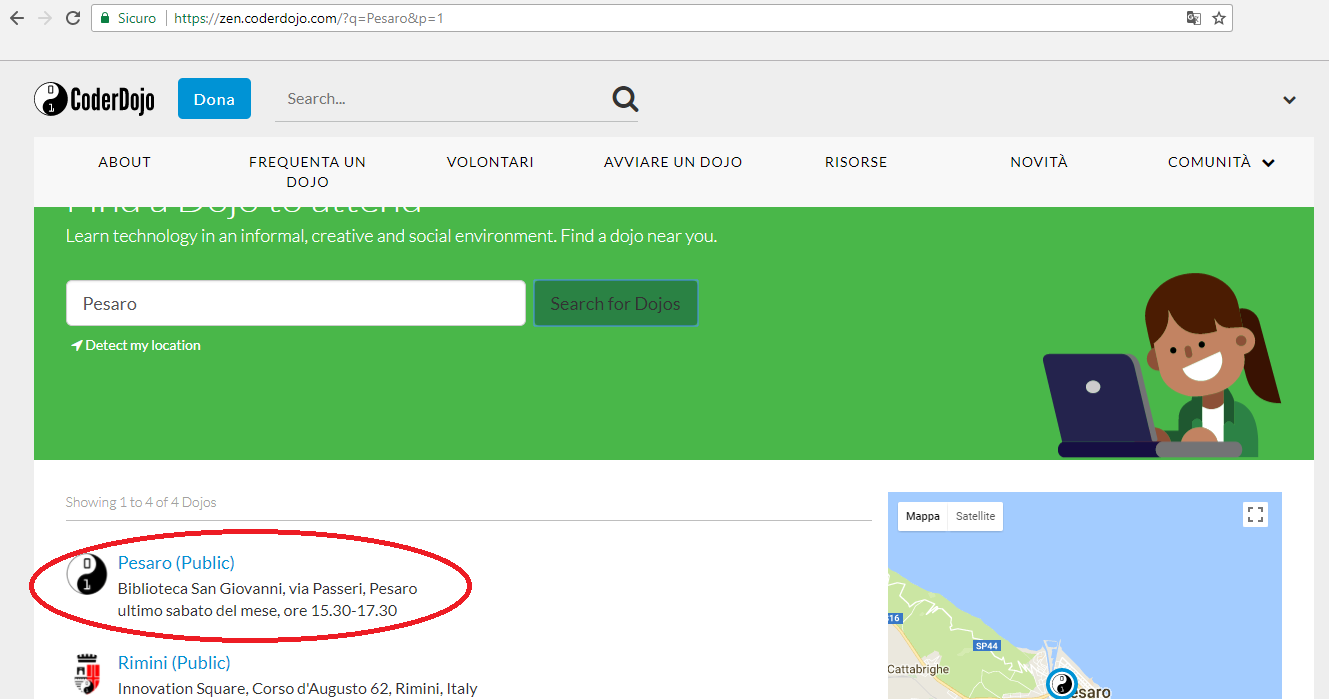The width and height of the screenshot is (1329, 699).
Task: Click the translate page icon in address bar
Action: tap(1193, 18)
